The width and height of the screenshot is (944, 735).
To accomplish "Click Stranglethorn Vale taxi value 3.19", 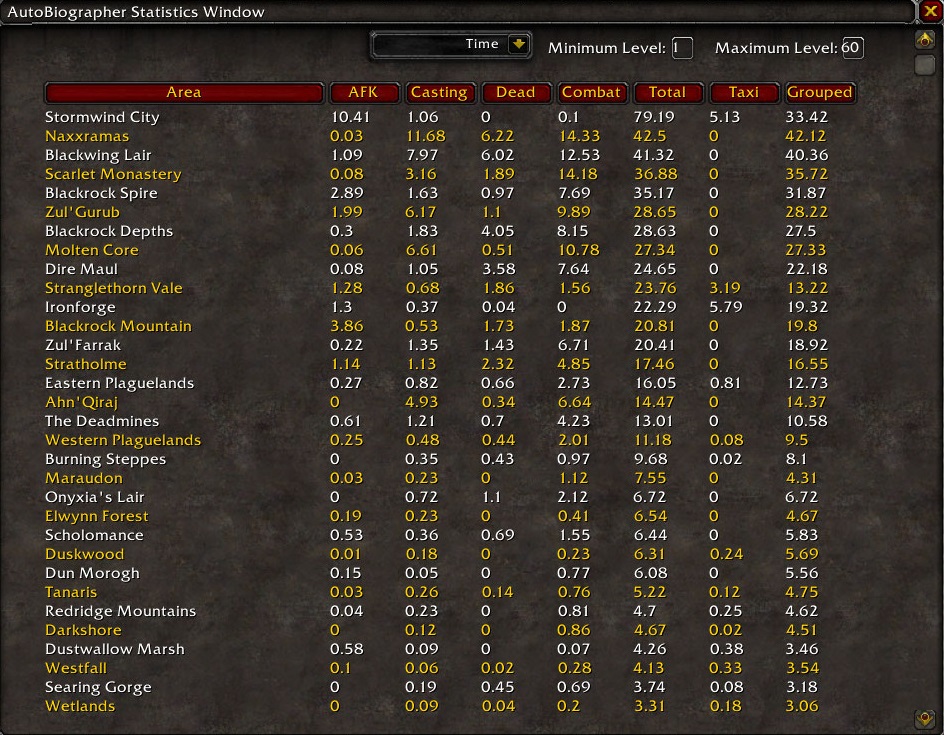I will coord(725,288).
